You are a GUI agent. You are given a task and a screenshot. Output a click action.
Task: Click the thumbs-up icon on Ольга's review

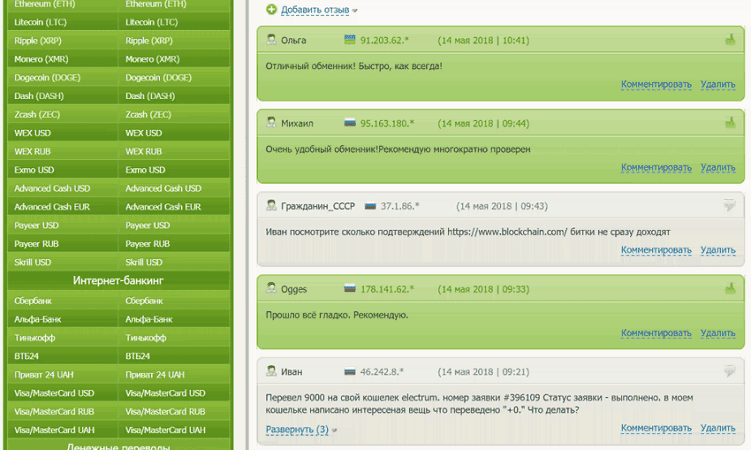click(730, 41)
